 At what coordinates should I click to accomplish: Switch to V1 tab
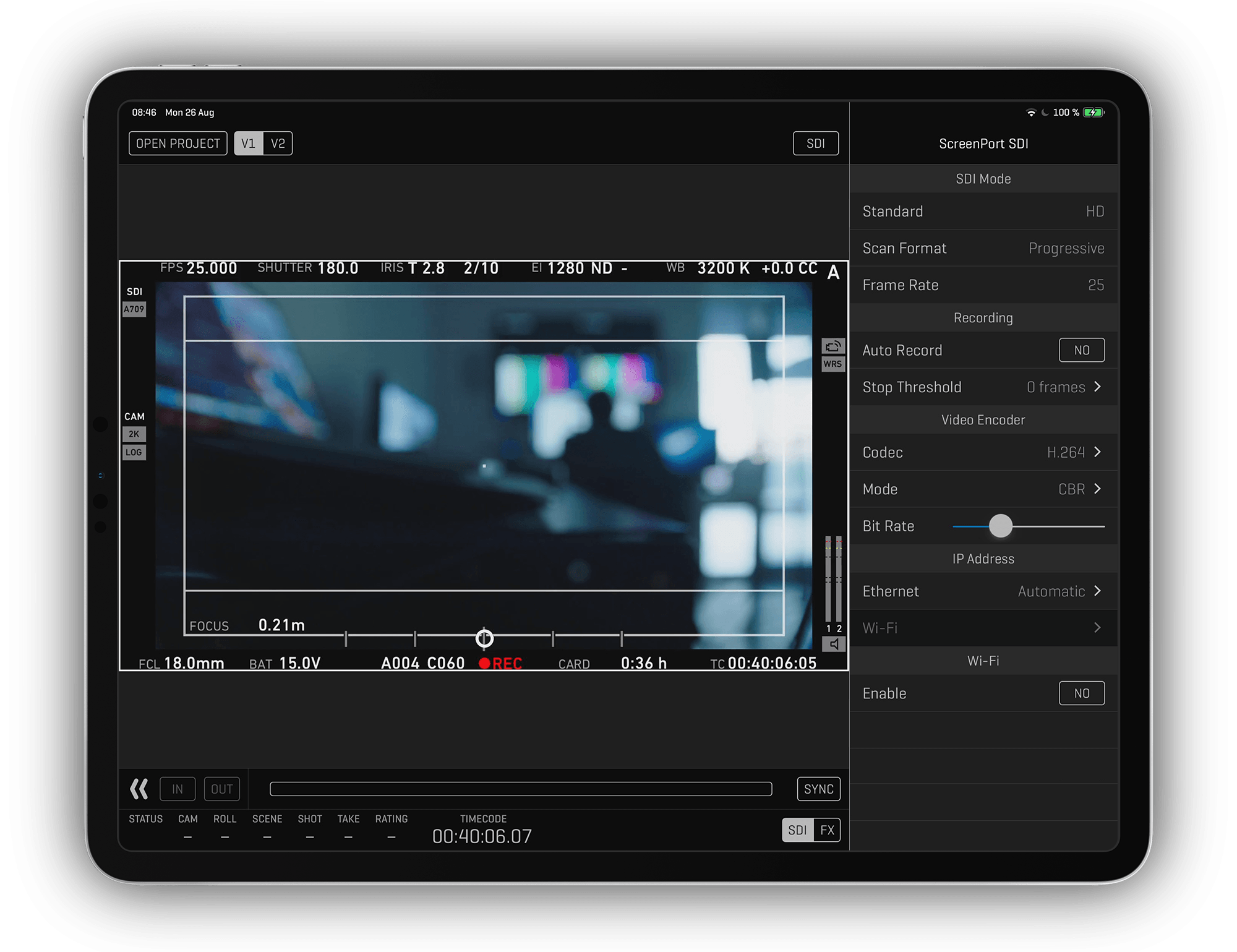[x=247, y=143]
